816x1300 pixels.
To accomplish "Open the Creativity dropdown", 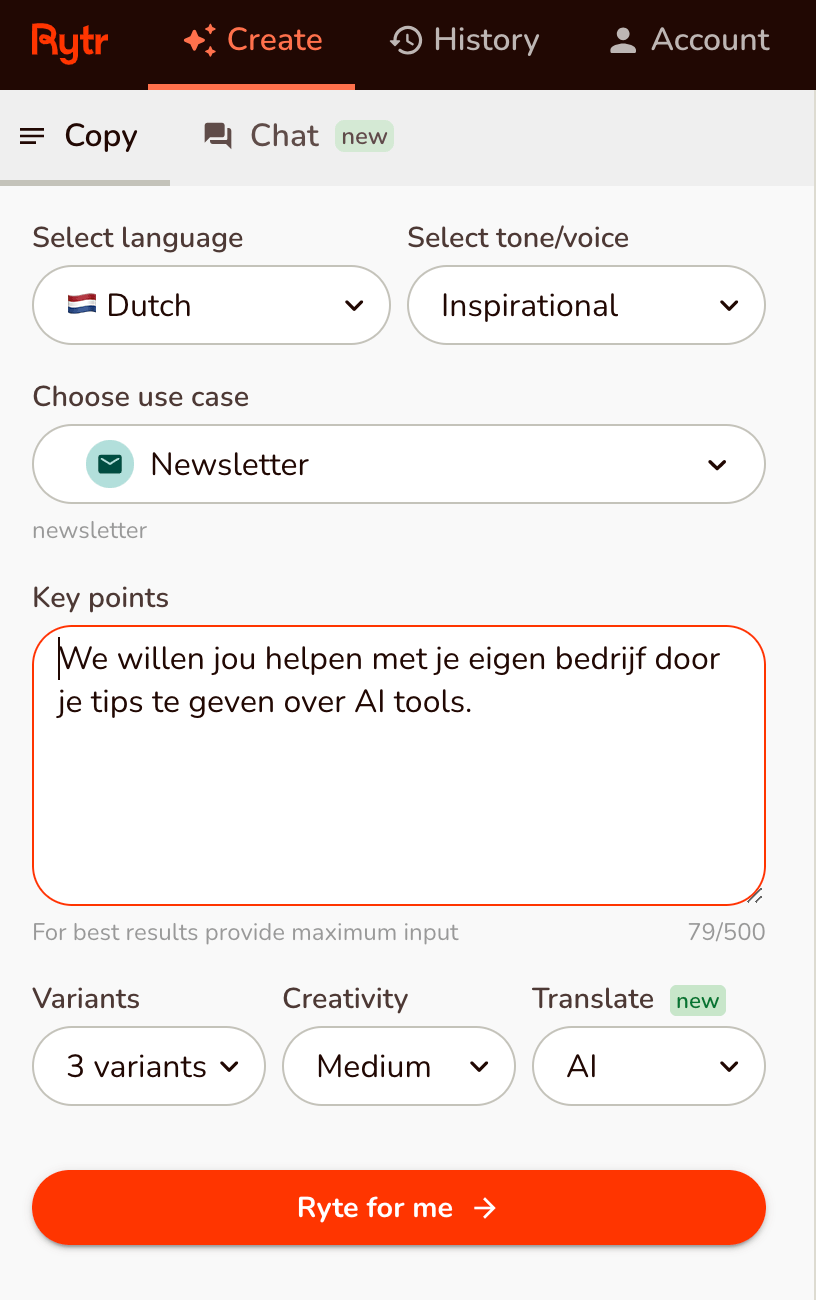I will pos(398,1066).
